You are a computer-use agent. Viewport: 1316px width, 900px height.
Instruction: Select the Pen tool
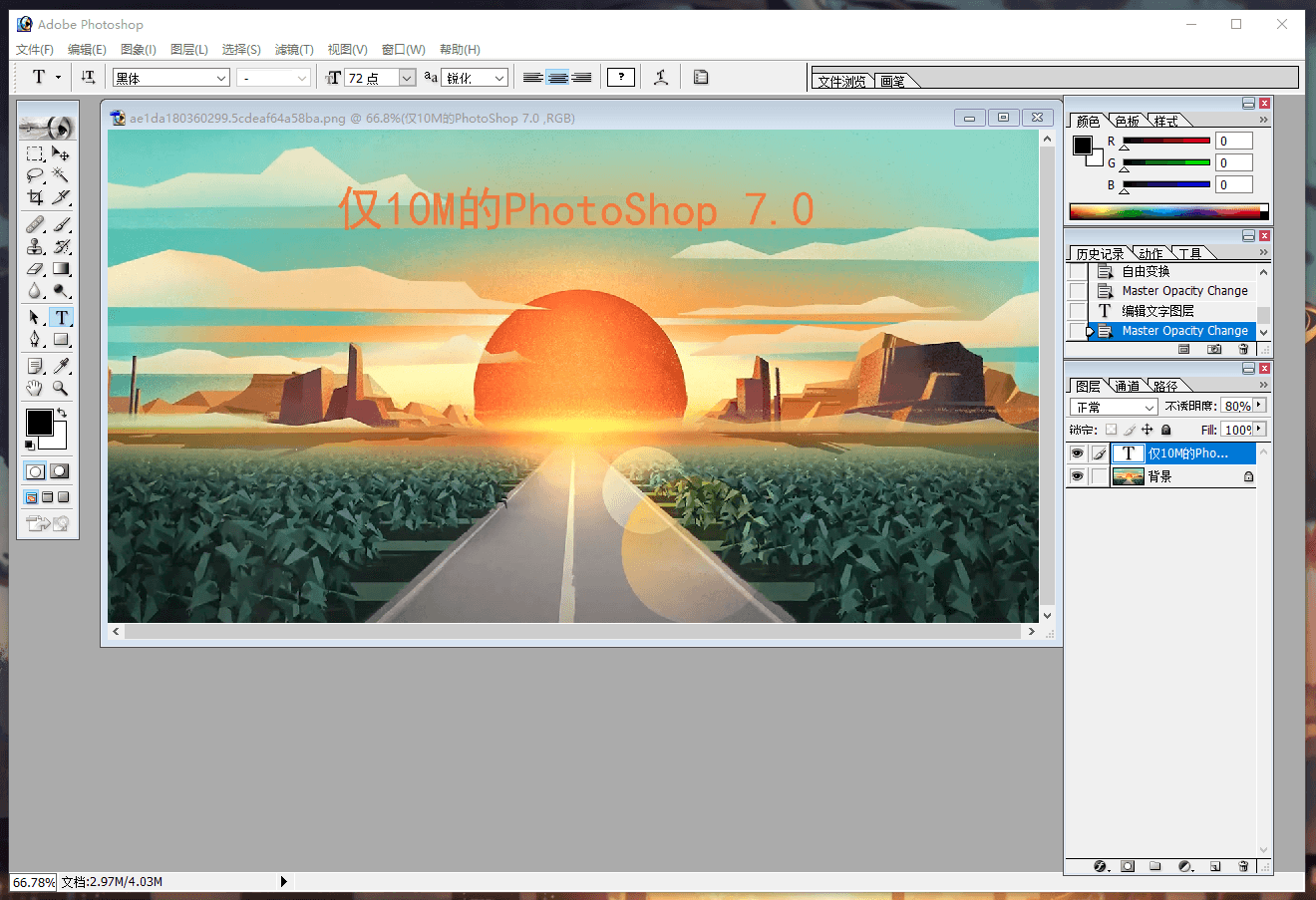pyautogui.click(x=35, y=339)
